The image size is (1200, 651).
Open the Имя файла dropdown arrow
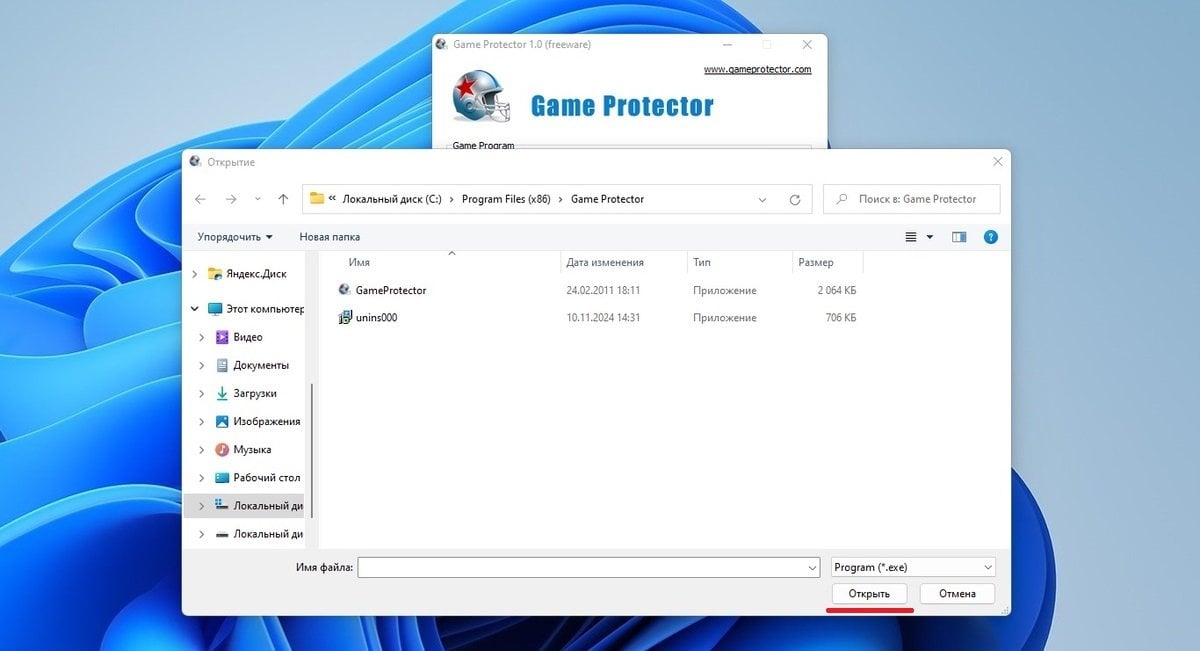point(812,567)
